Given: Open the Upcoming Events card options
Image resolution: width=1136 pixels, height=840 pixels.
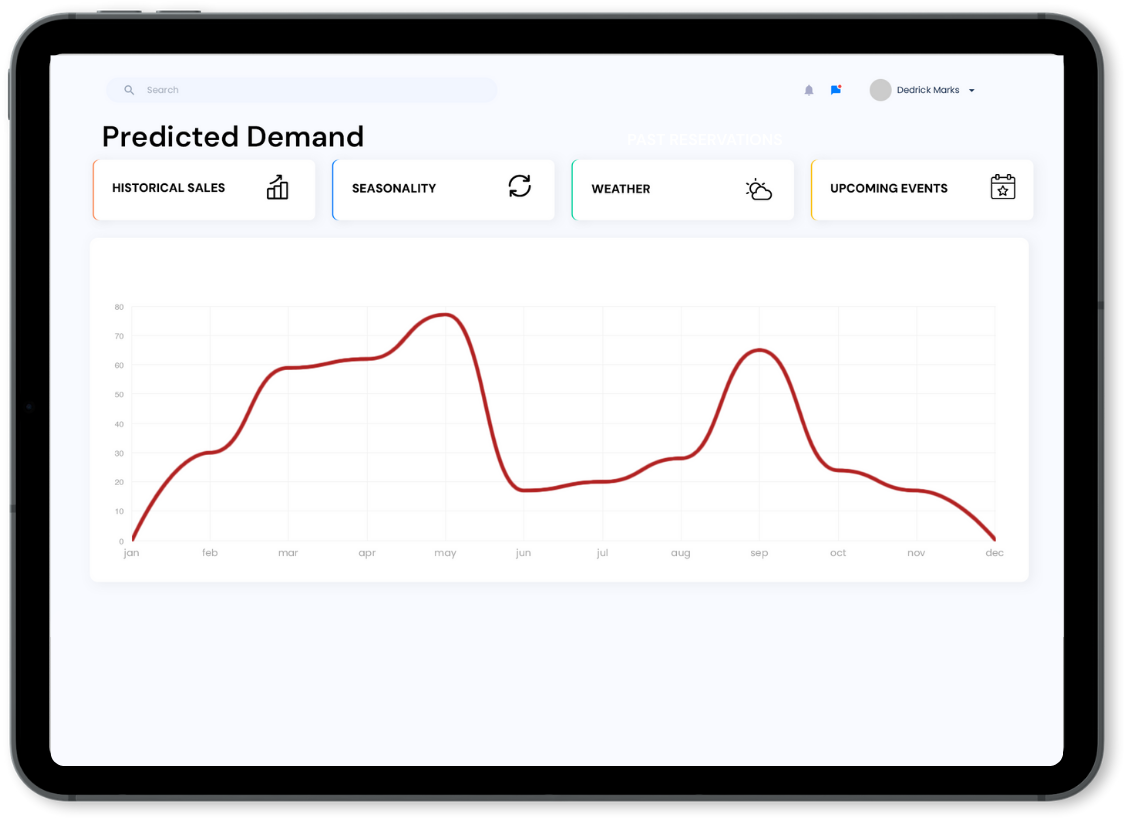Looking at the screenshot, I should (x=921, y=189).
